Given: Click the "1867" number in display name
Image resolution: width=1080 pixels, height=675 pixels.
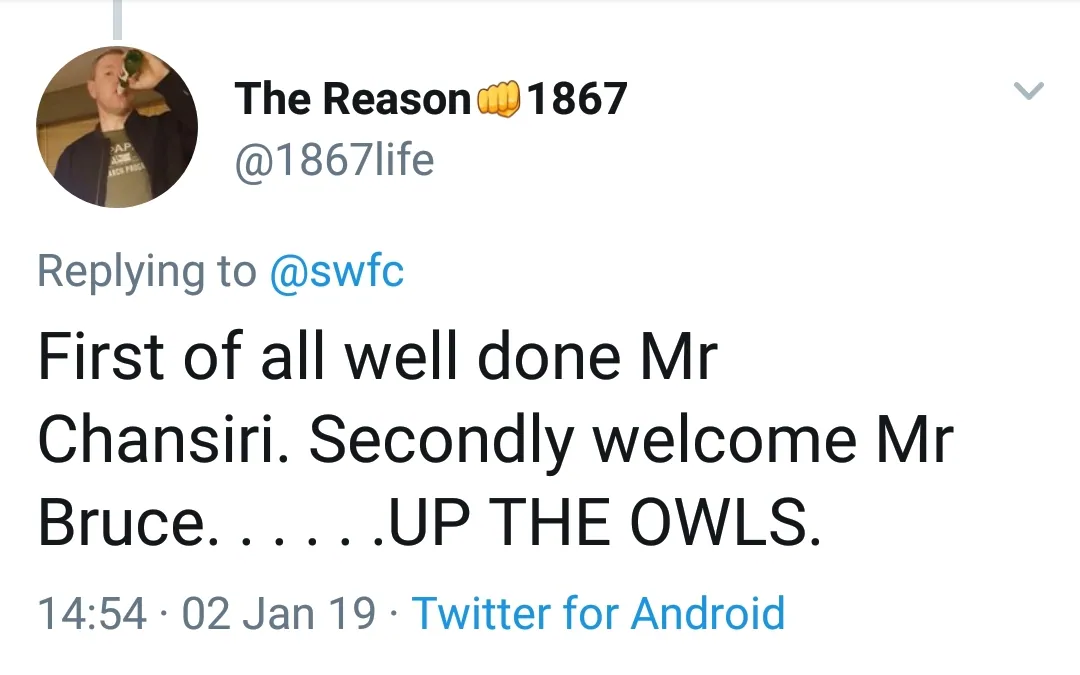Looking at the screenshot, I should click(577, 99).
